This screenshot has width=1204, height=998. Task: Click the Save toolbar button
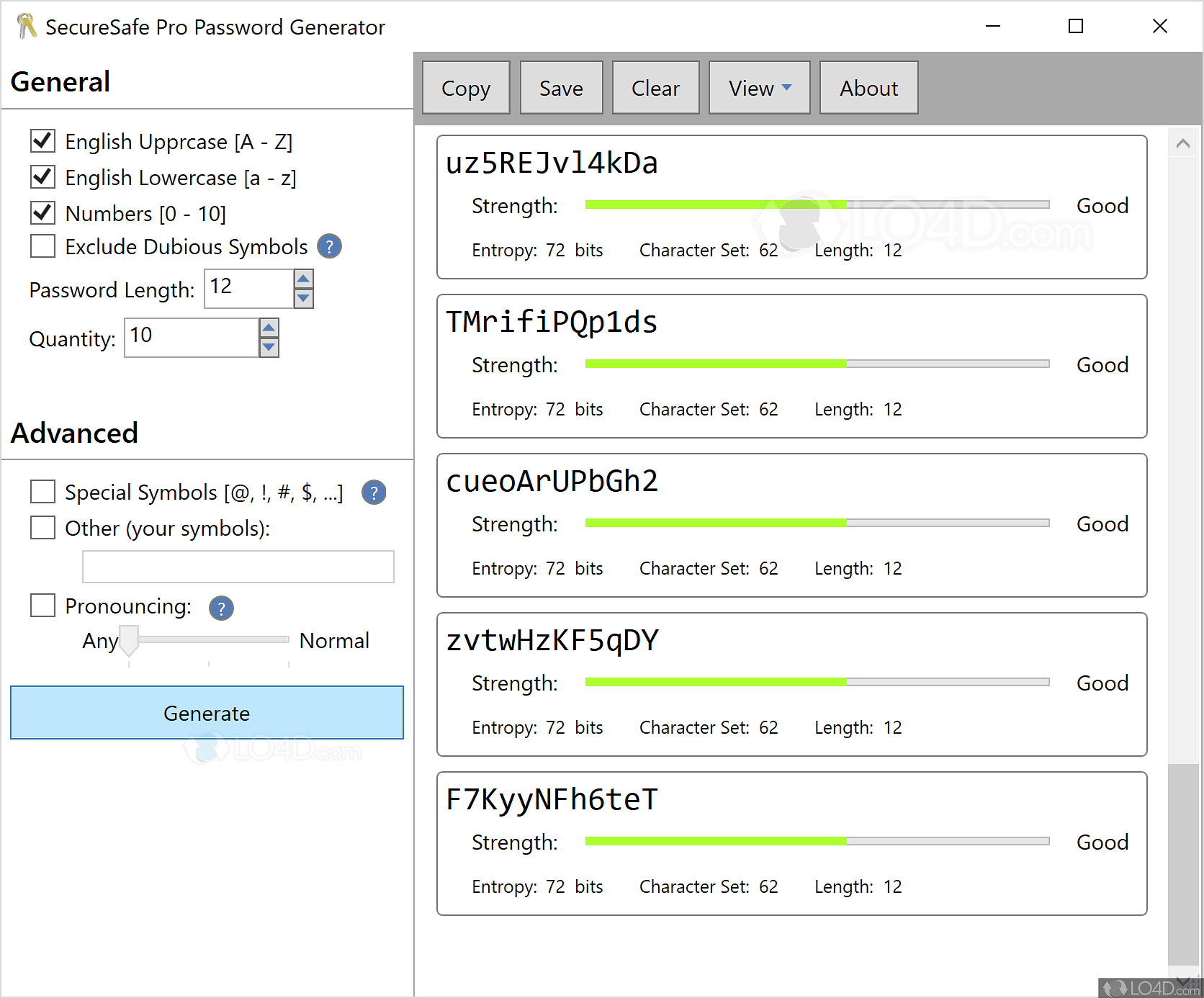(561, 88)
